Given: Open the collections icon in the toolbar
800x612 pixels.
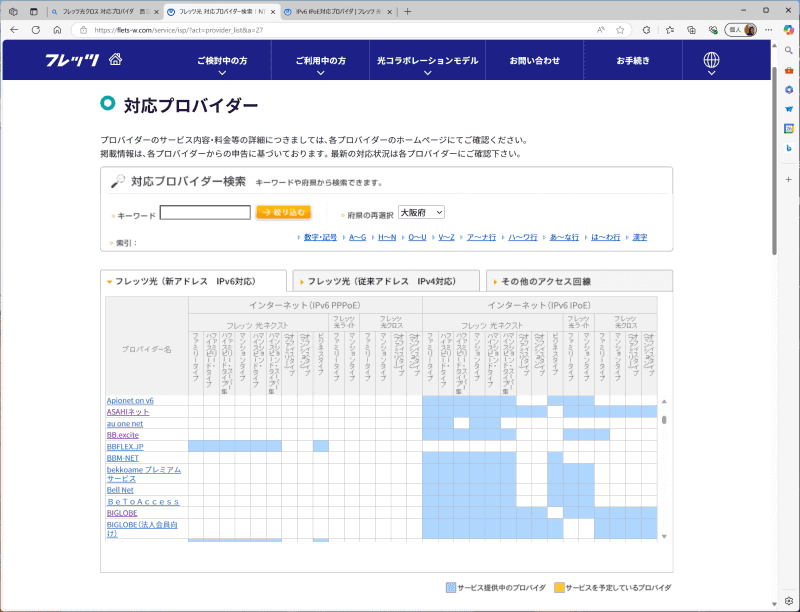Looking at the screenshot, I should (x=691, y=30).
